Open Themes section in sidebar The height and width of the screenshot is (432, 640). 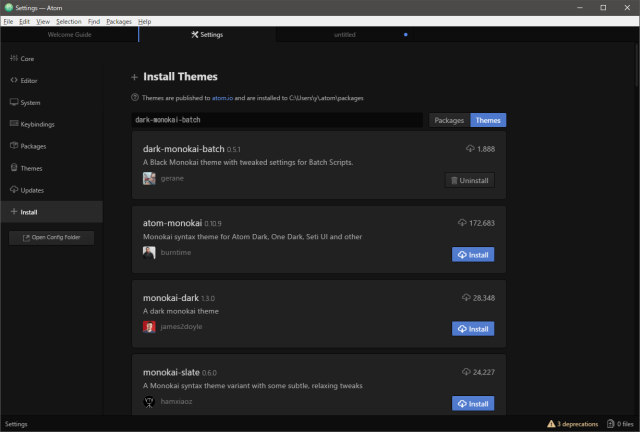tap(51, 168)
